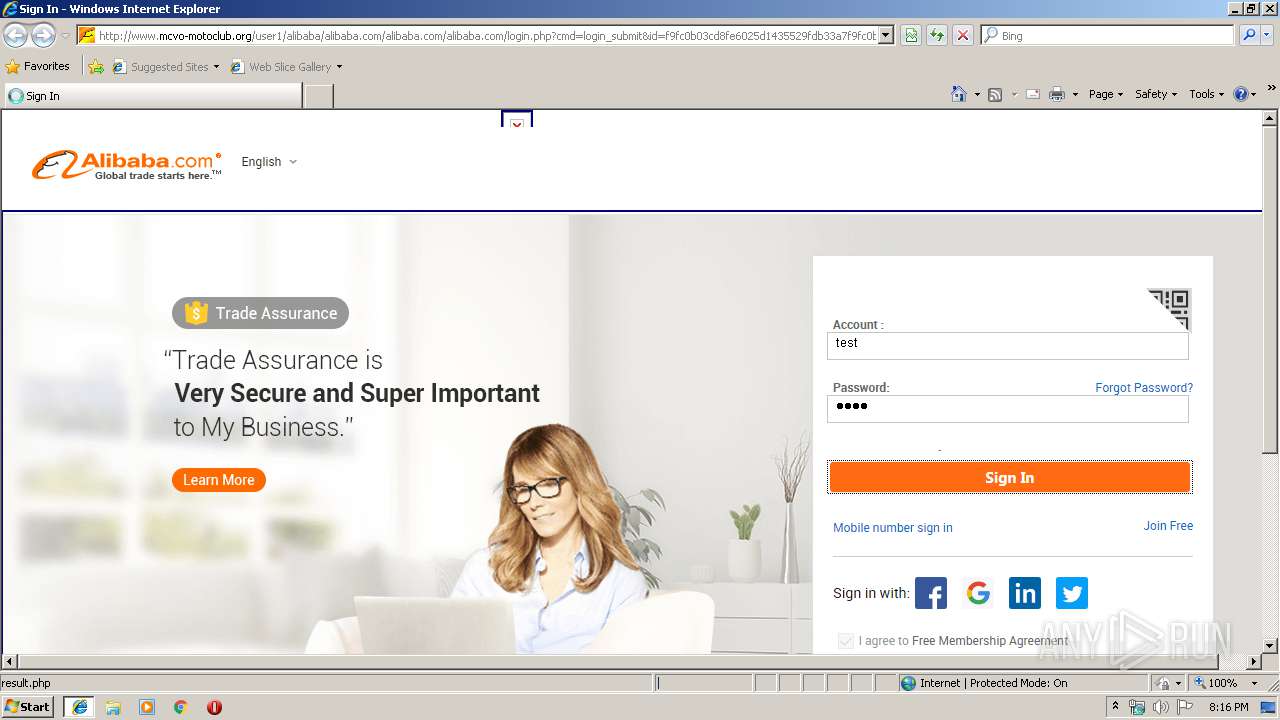The image size is (1280, 720).
Task: Click Mobile number sign in link
Action: tap(893, 528)
